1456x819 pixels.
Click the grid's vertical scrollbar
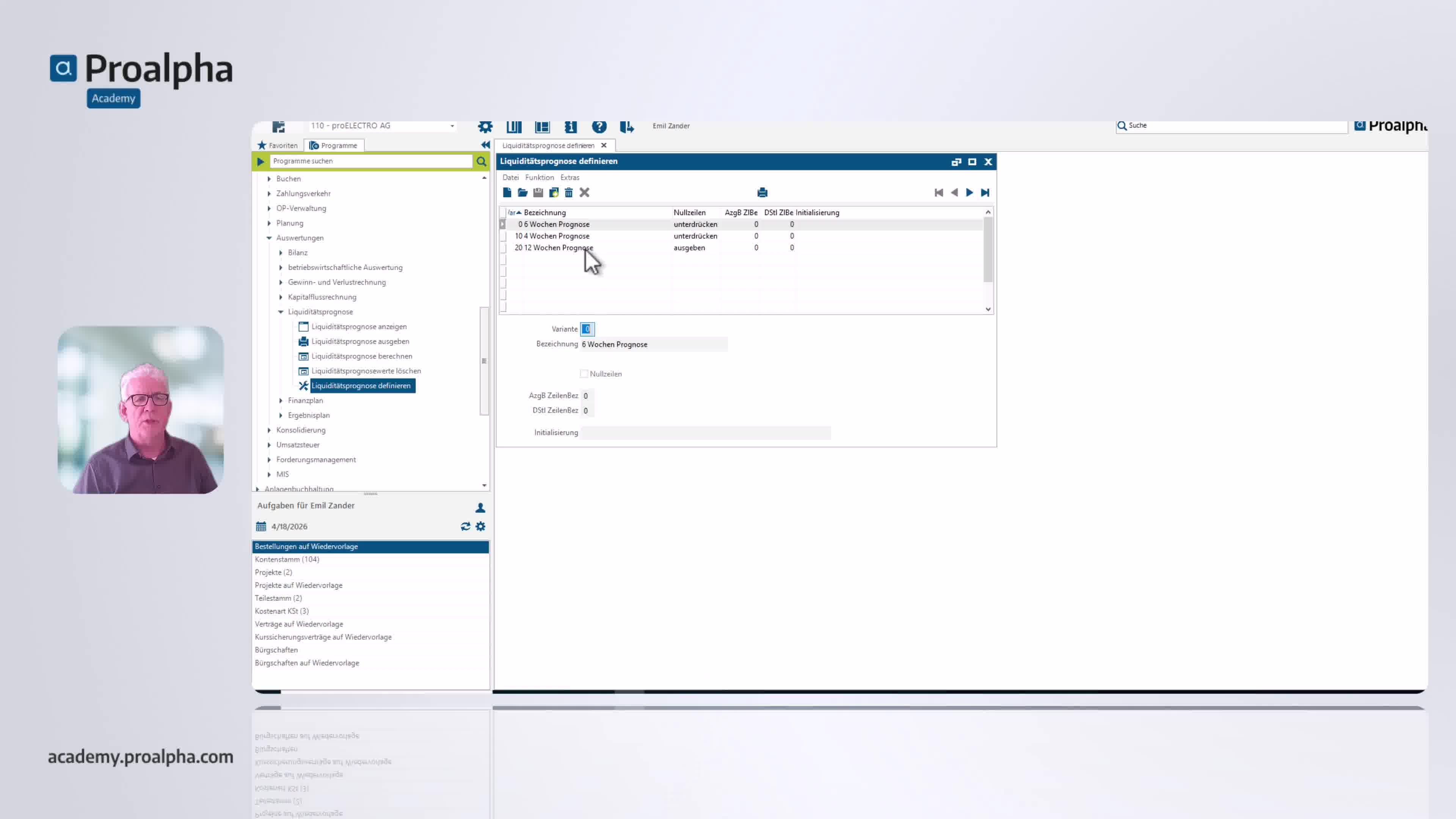click(988, 249)
